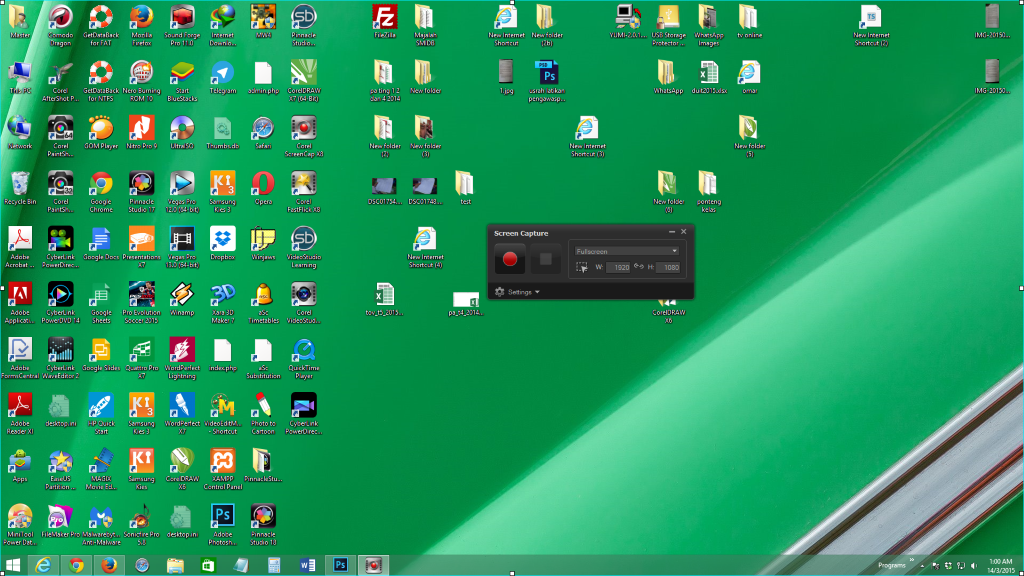1024x576 pixels.
Task: Click the volume icon in system tray
Action: pos(974,566)
